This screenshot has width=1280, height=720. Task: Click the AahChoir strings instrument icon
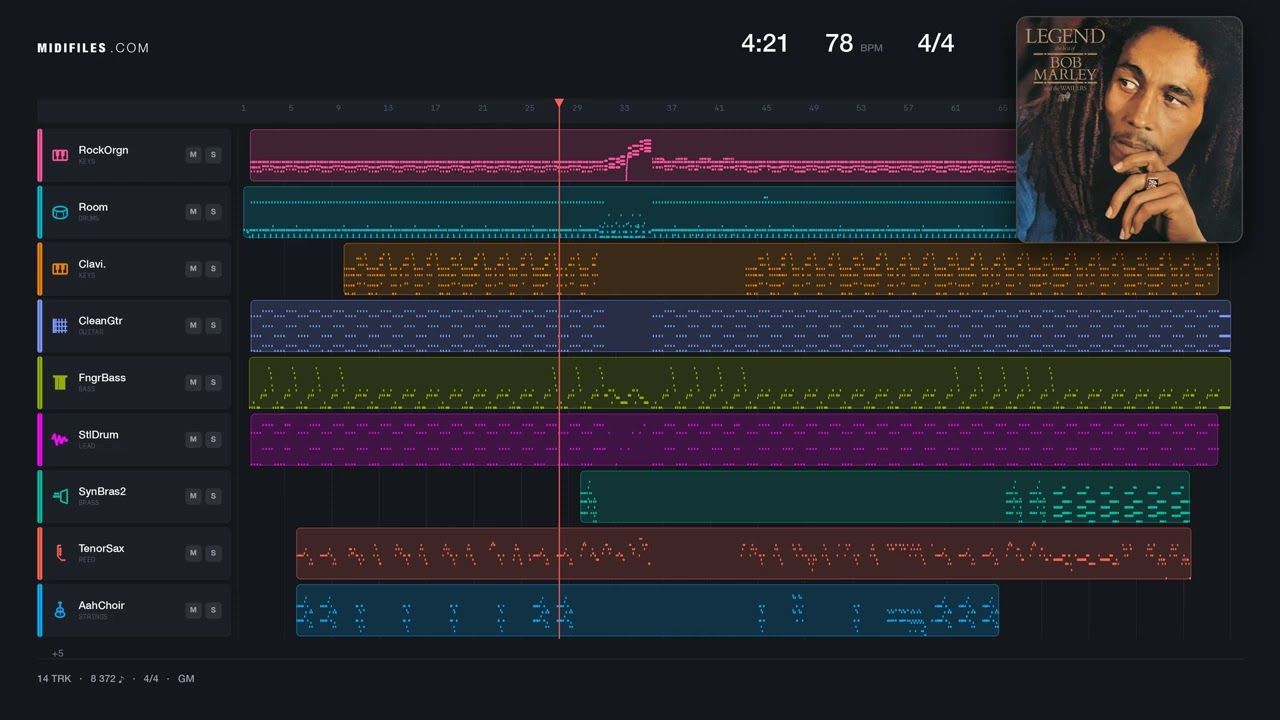60,610
